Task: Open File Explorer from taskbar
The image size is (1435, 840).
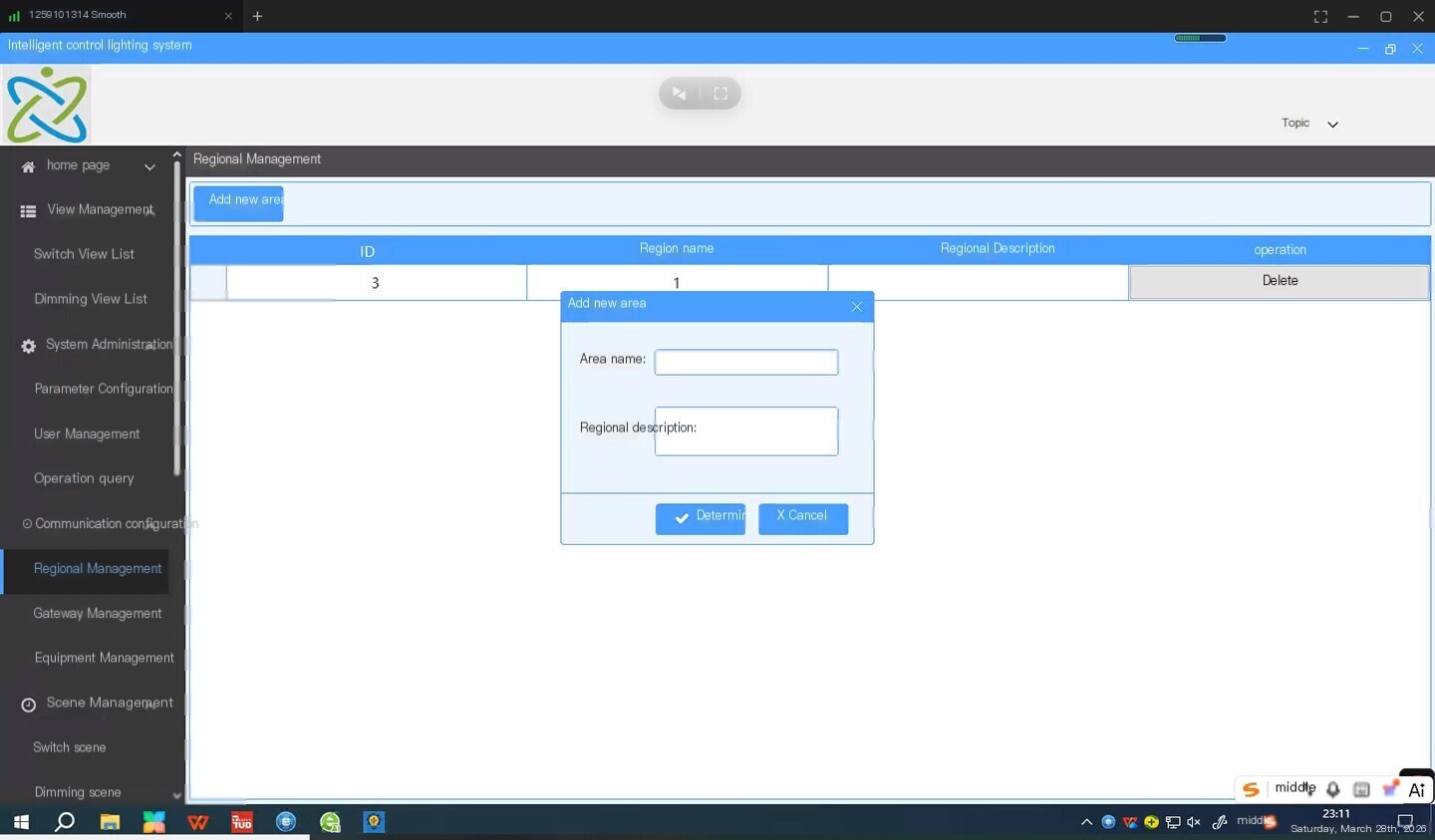Action: click(x=110, y=822)
